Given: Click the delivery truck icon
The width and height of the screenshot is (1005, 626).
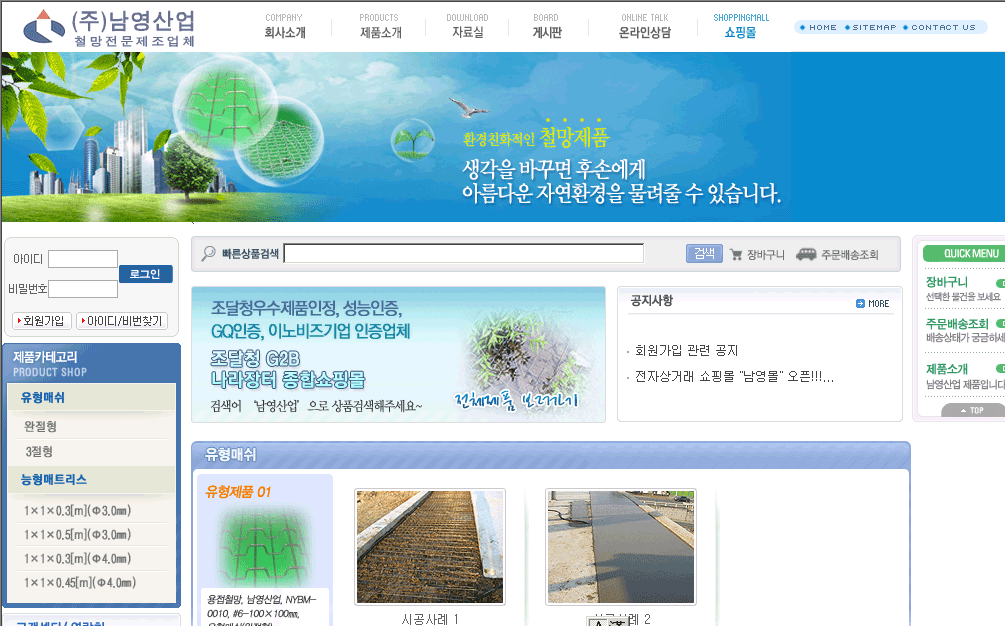Looking at the screenshot, I should (x=806, y=254).
